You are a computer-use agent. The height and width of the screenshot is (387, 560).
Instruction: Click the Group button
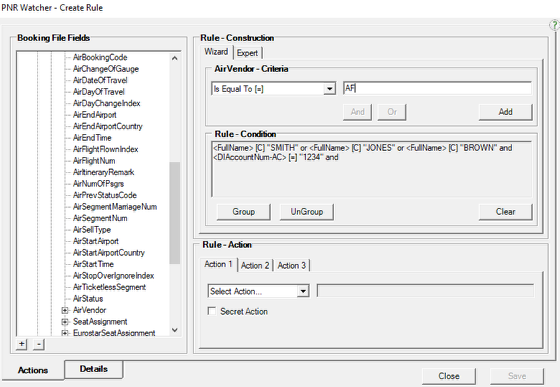[244, 212]
